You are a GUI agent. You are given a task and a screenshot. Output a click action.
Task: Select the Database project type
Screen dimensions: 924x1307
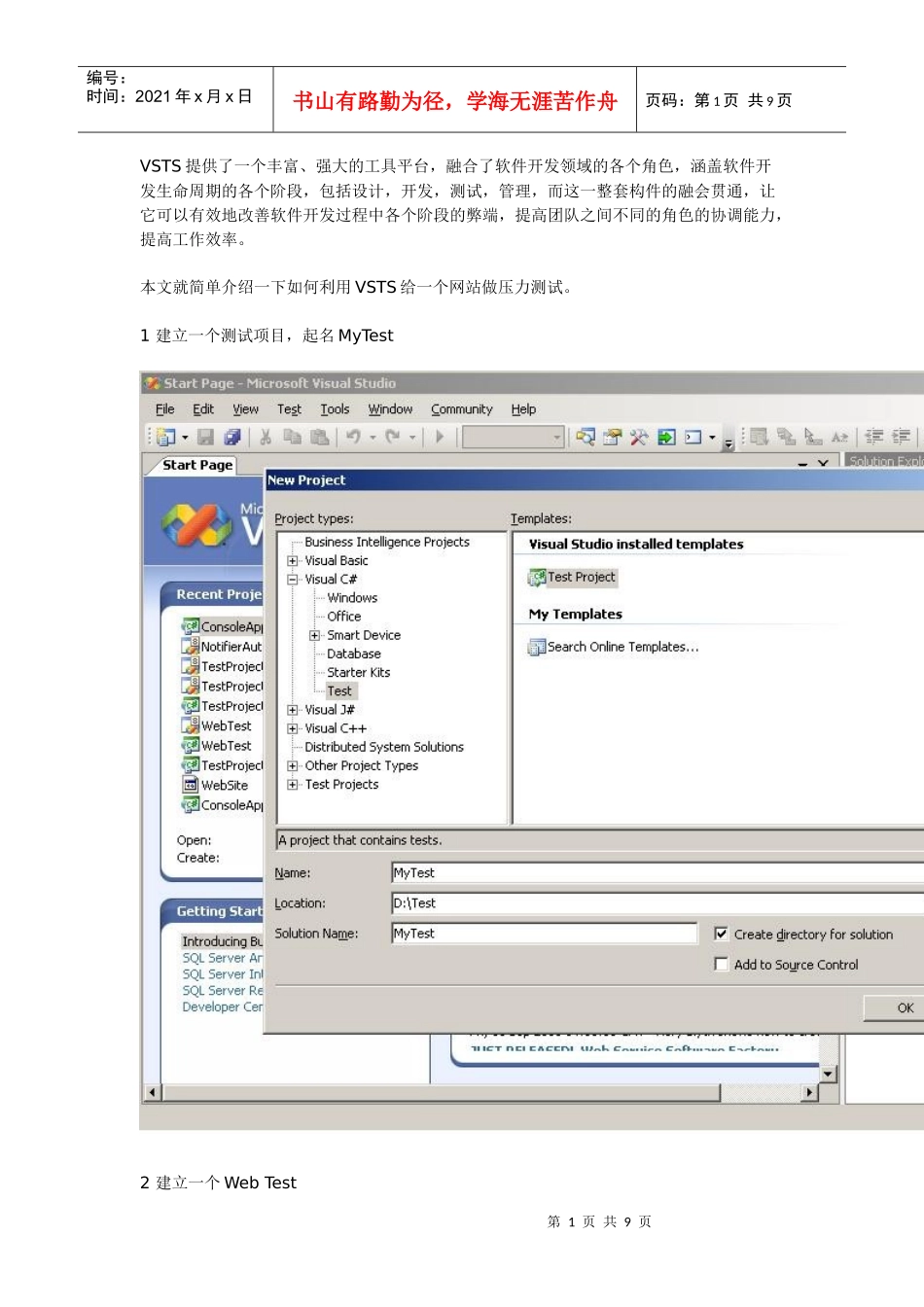point(354,654)
